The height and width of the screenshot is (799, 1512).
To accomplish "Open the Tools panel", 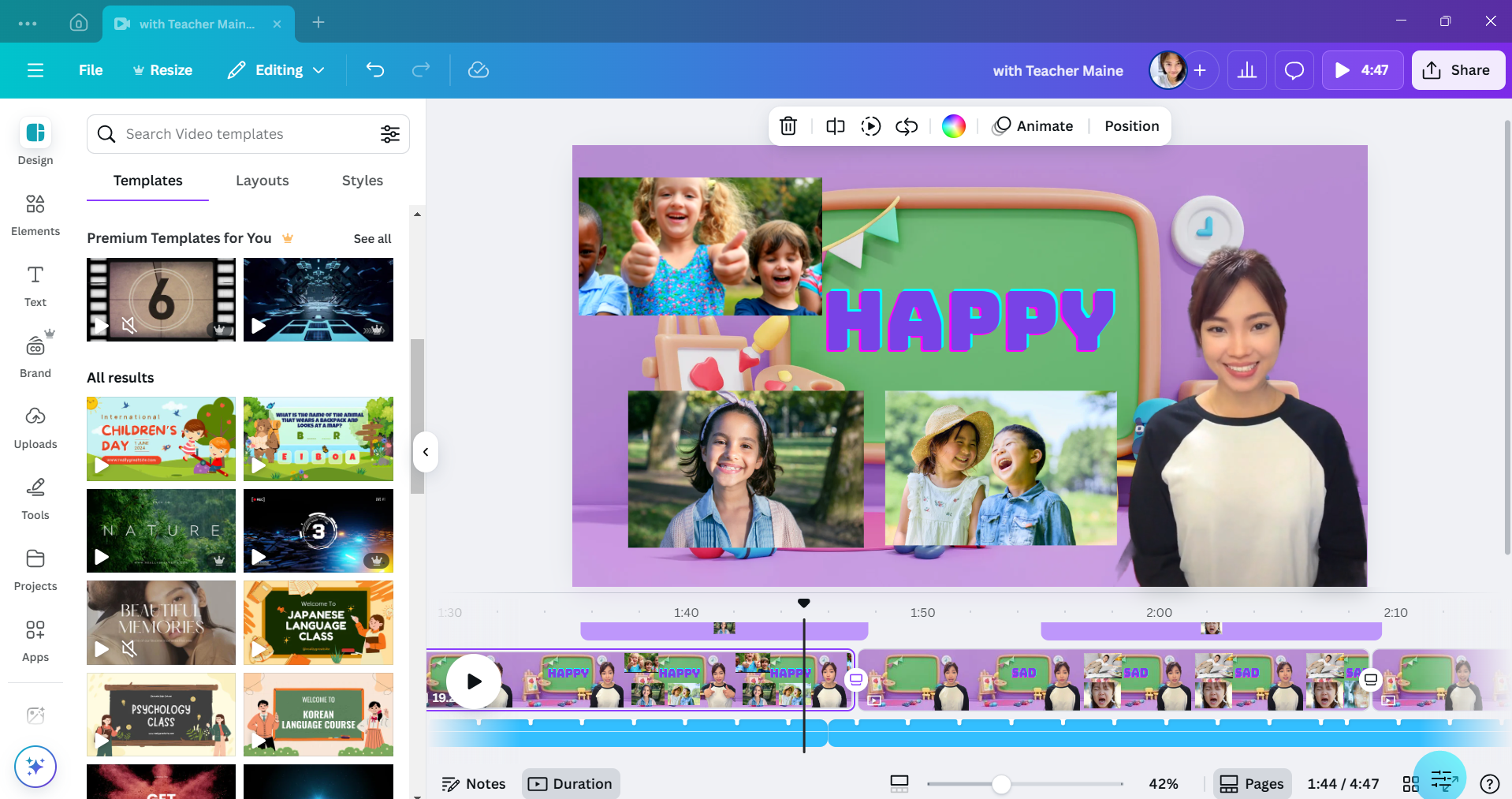I will pos(35,499).
